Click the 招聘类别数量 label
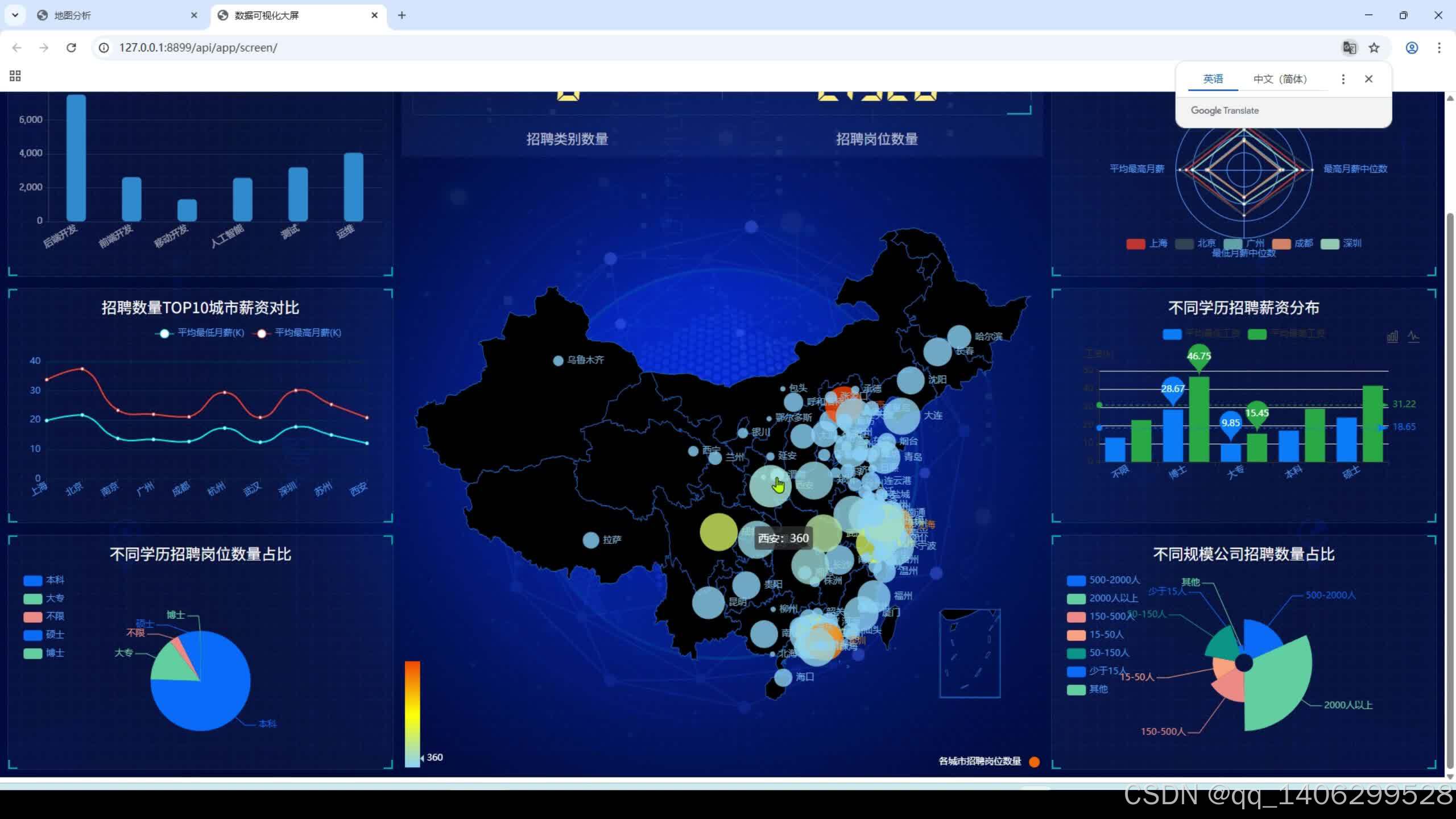Screen dimensions: 1456x819 [x=567, y=139]
